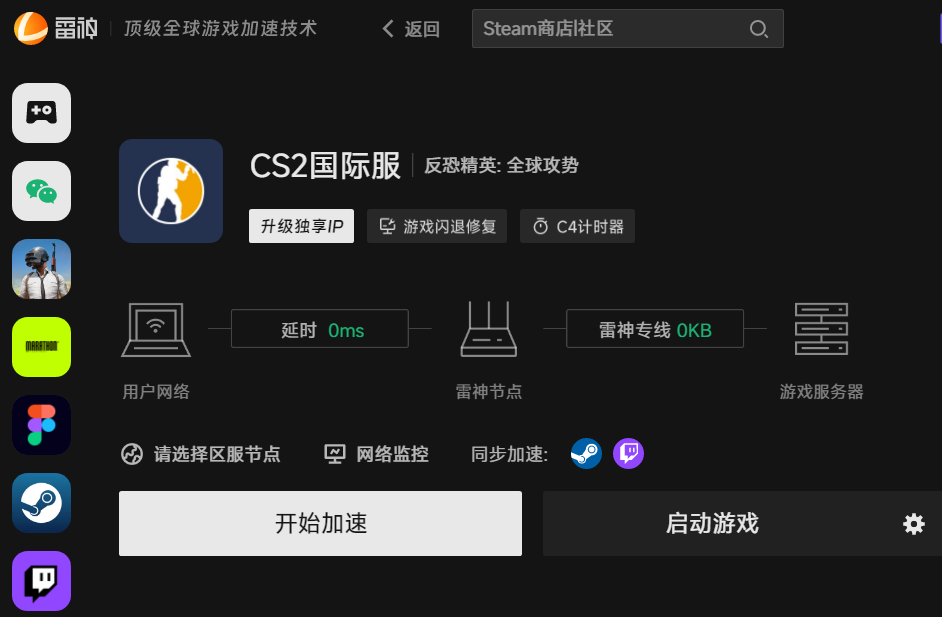Select the Figma icon in the sidebar
942x617 pixels.
tap(41, 425)
